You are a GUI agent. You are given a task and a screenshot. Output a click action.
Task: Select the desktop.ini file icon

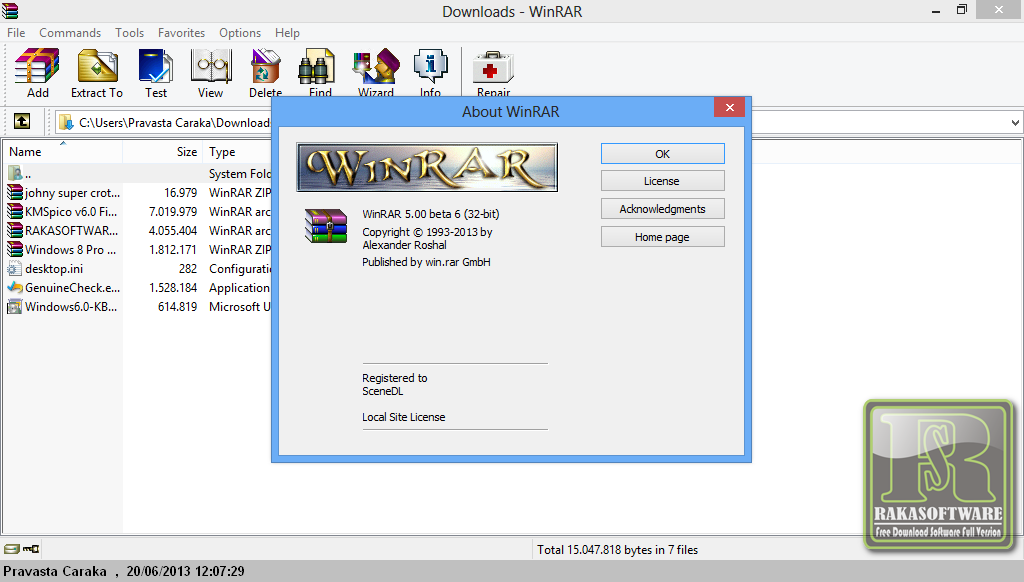pyautogui.click(x=15, y=268)
